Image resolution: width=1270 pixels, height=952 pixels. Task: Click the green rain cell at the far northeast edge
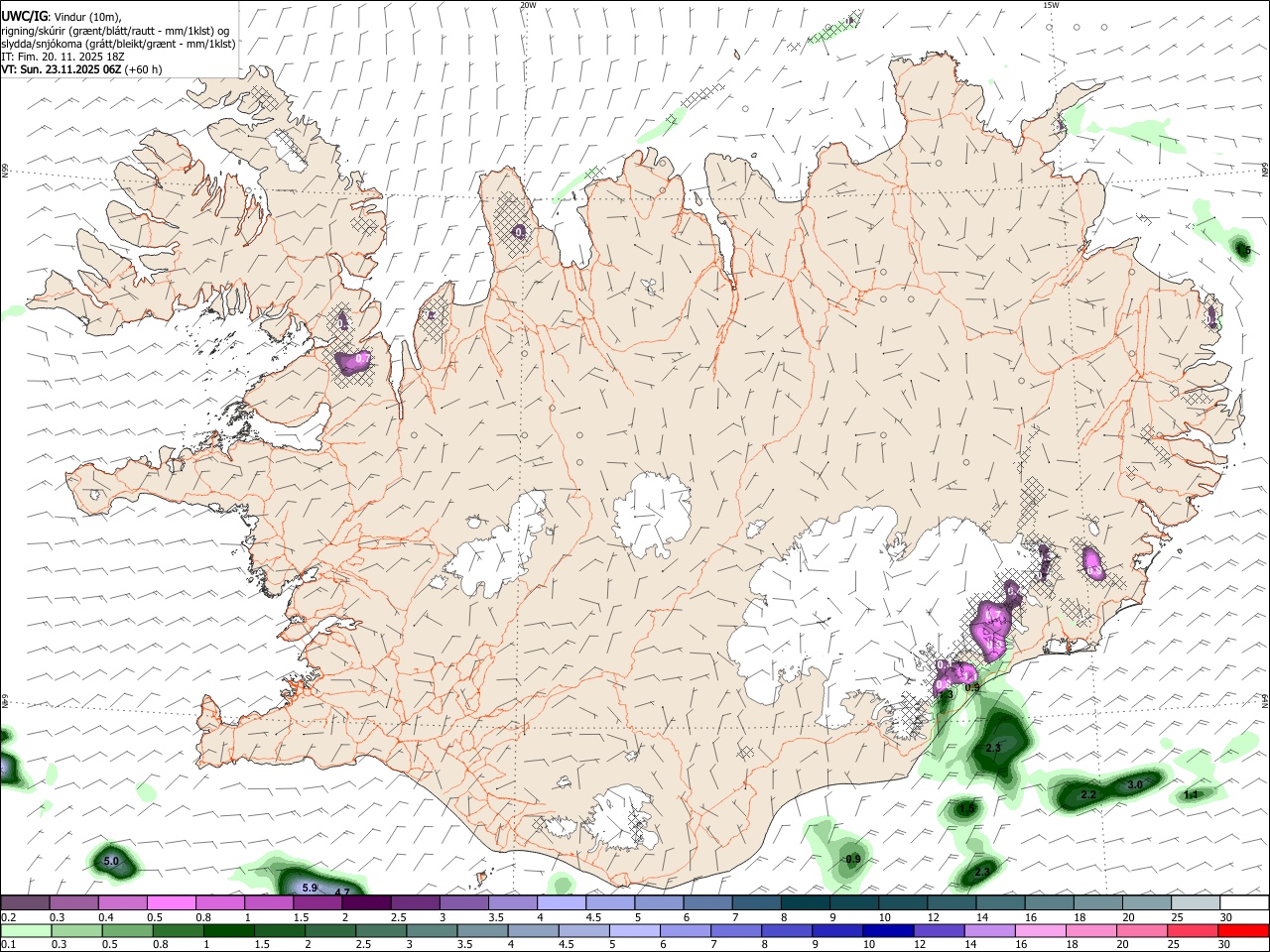(x=1240, y=248)
